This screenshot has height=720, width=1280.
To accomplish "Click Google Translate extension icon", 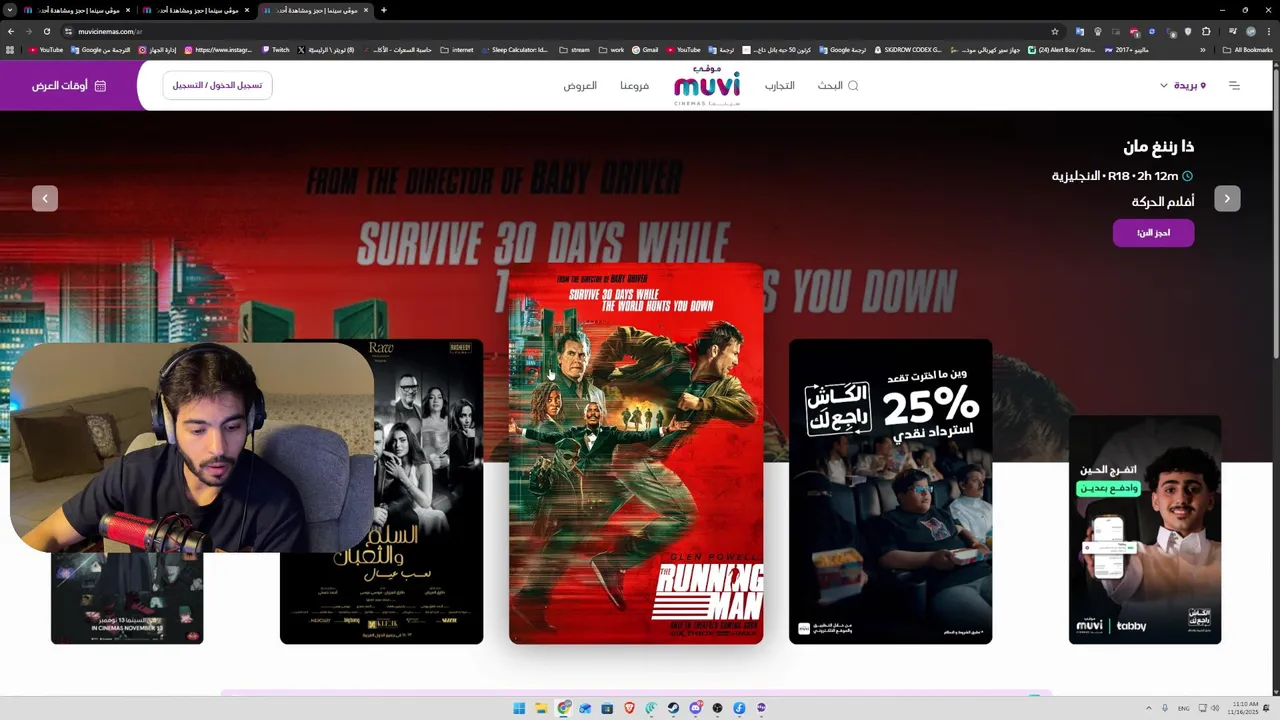I will point(1080,31).
